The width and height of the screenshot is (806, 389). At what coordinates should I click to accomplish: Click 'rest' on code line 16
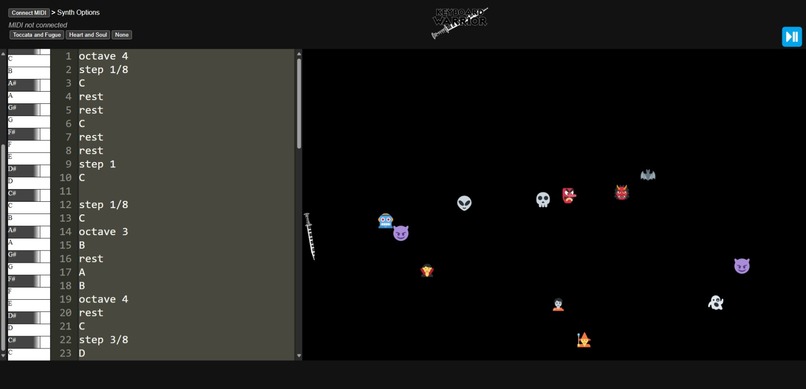[x=91, y=258]
